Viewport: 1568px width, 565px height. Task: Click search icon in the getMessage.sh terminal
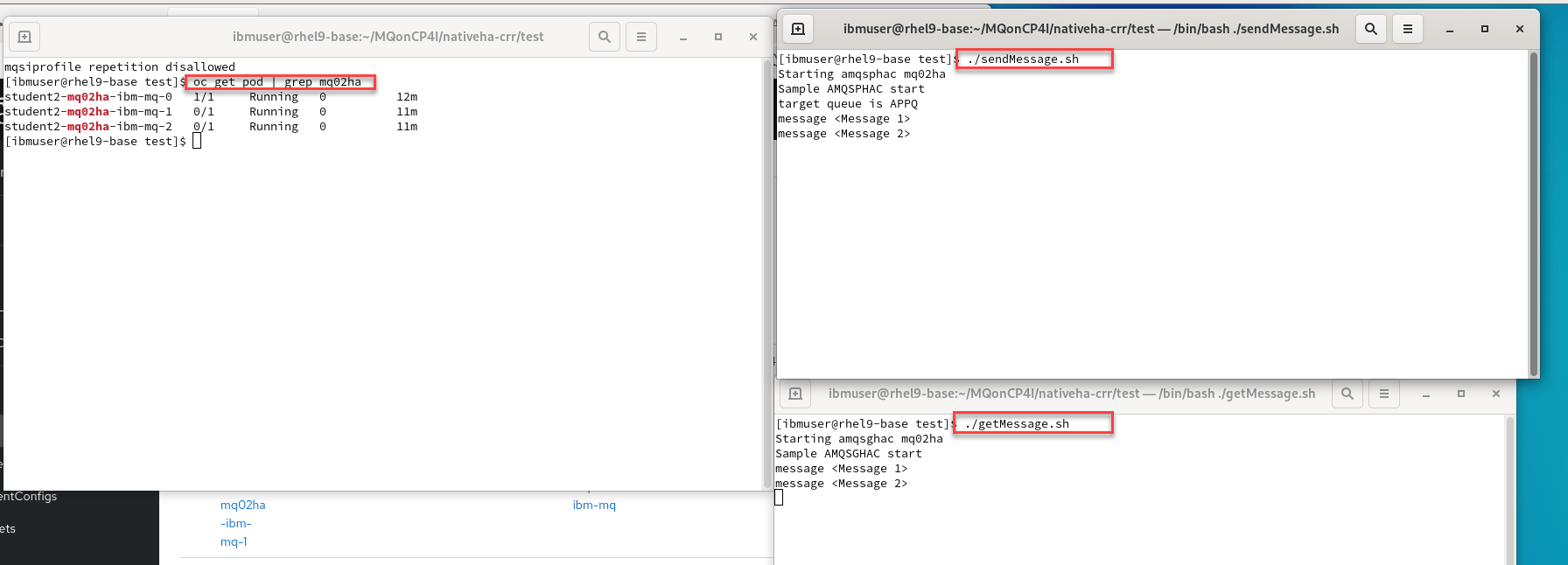tap(1347, 394)
